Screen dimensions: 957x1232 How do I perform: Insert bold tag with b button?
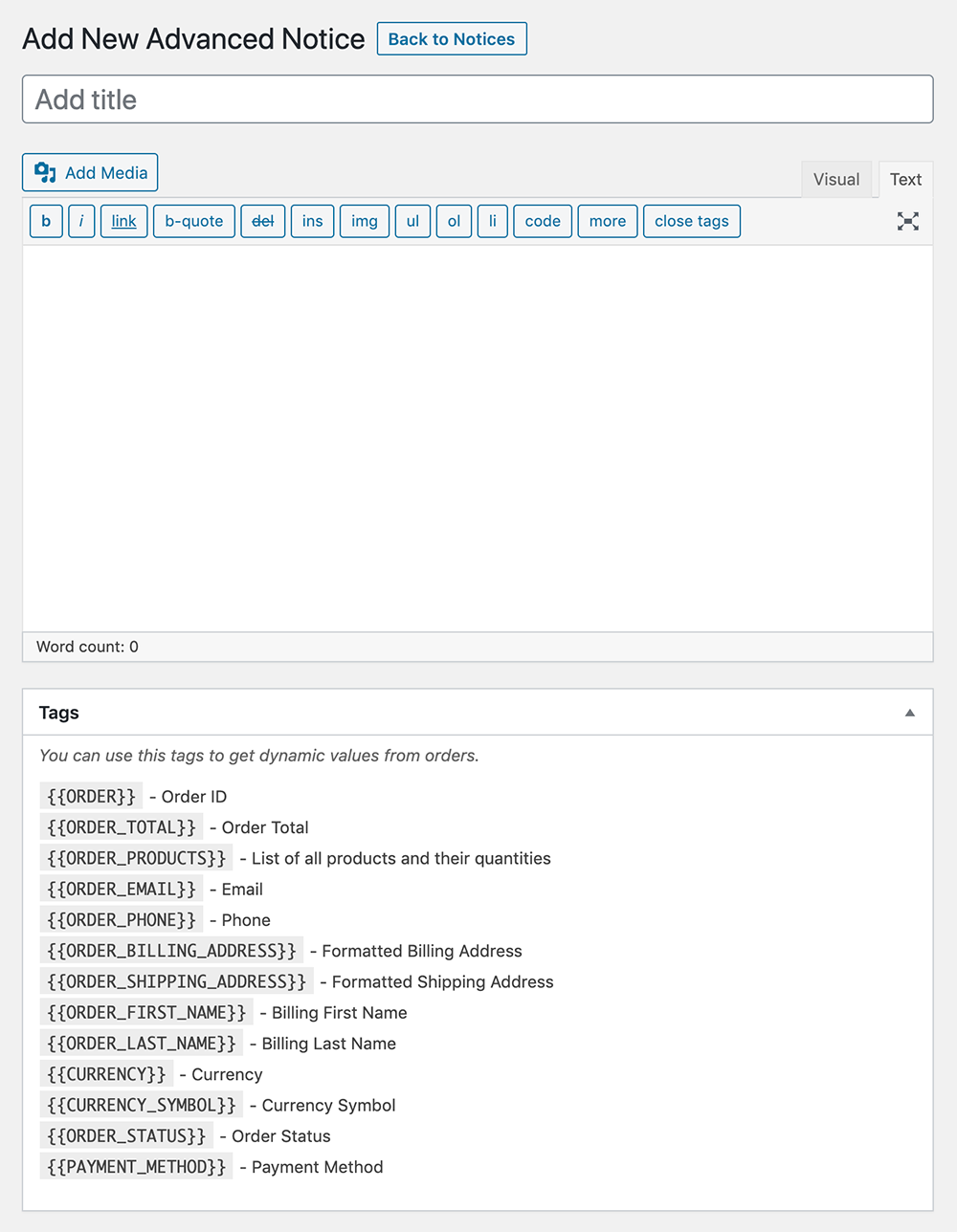coord(46,221)
